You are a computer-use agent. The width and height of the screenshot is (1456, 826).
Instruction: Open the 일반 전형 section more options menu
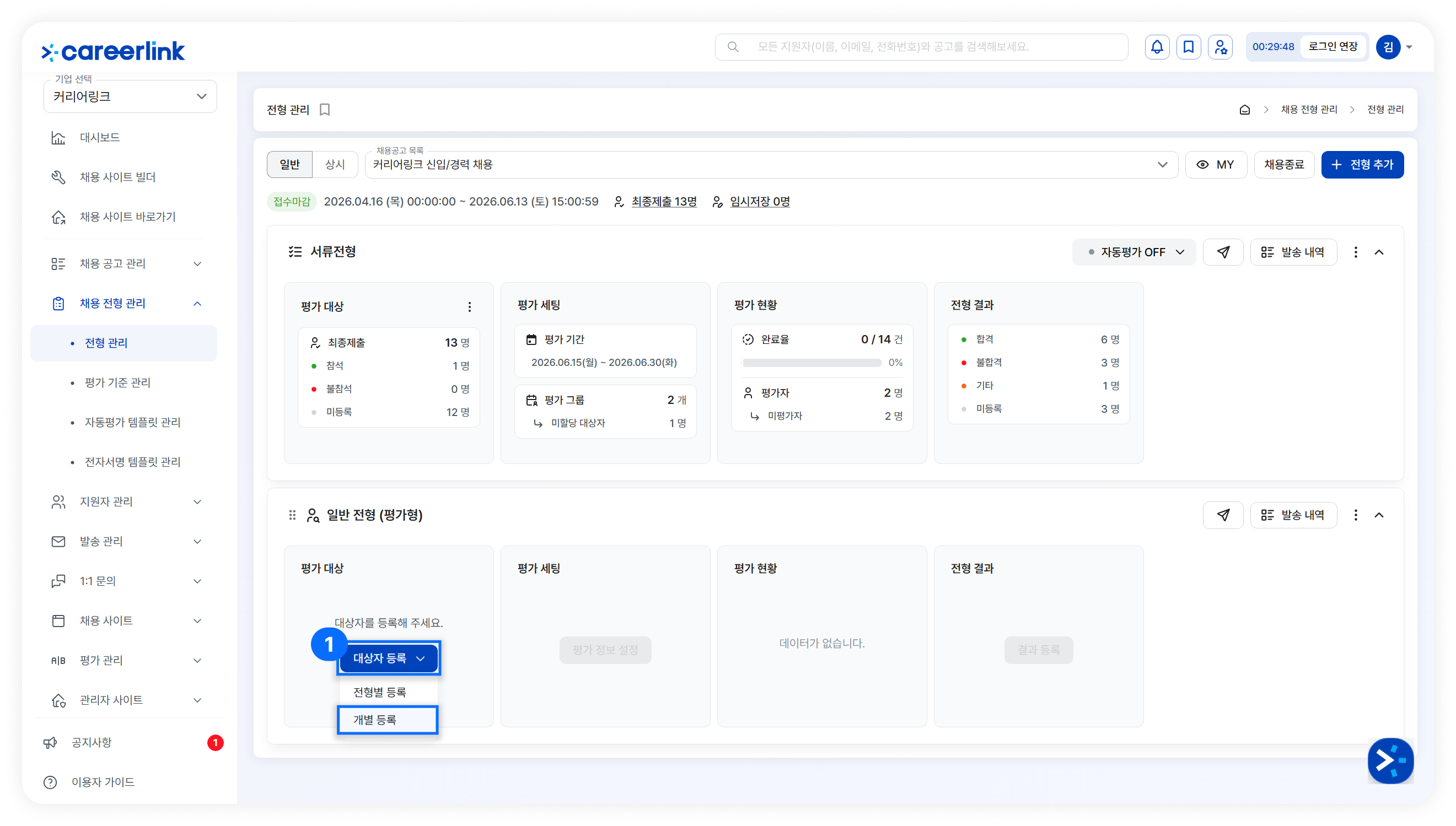1356,515
